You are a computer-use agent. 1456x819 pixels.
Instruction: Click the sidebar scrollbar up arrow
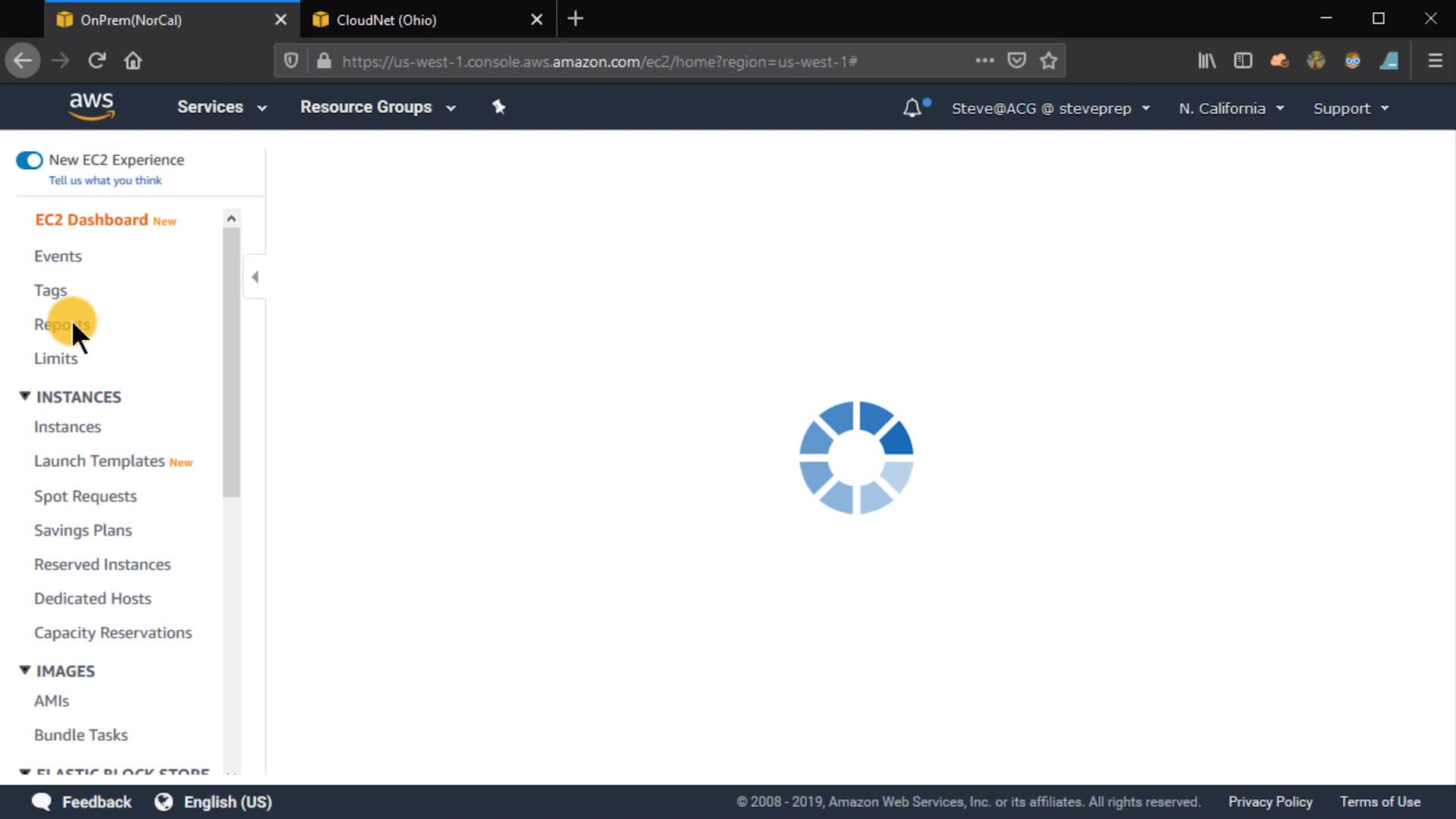[231, 218]
